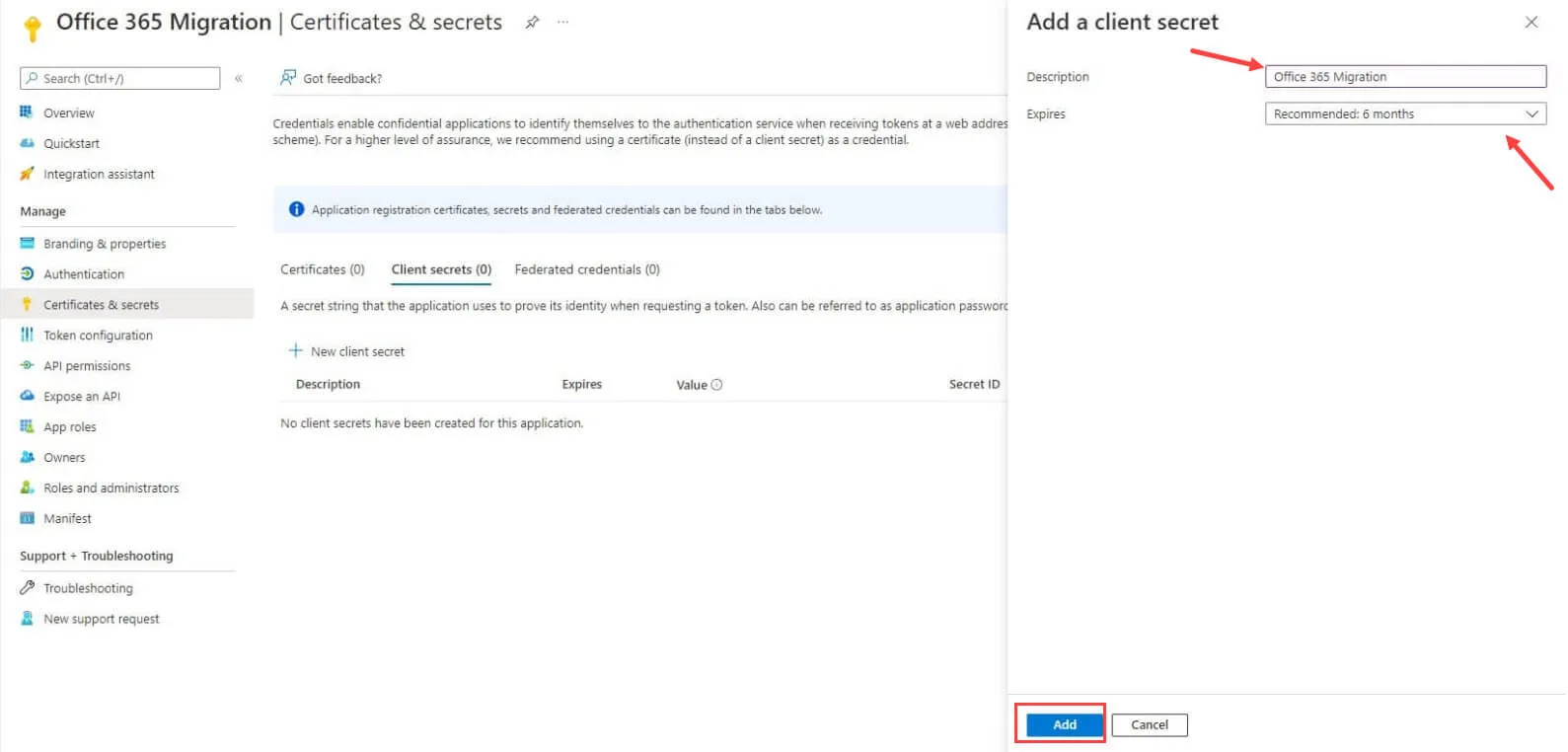Click the Integration assistant rocket icon
The width and height of the screenshot is (1568, 752).
pos(27,174)
